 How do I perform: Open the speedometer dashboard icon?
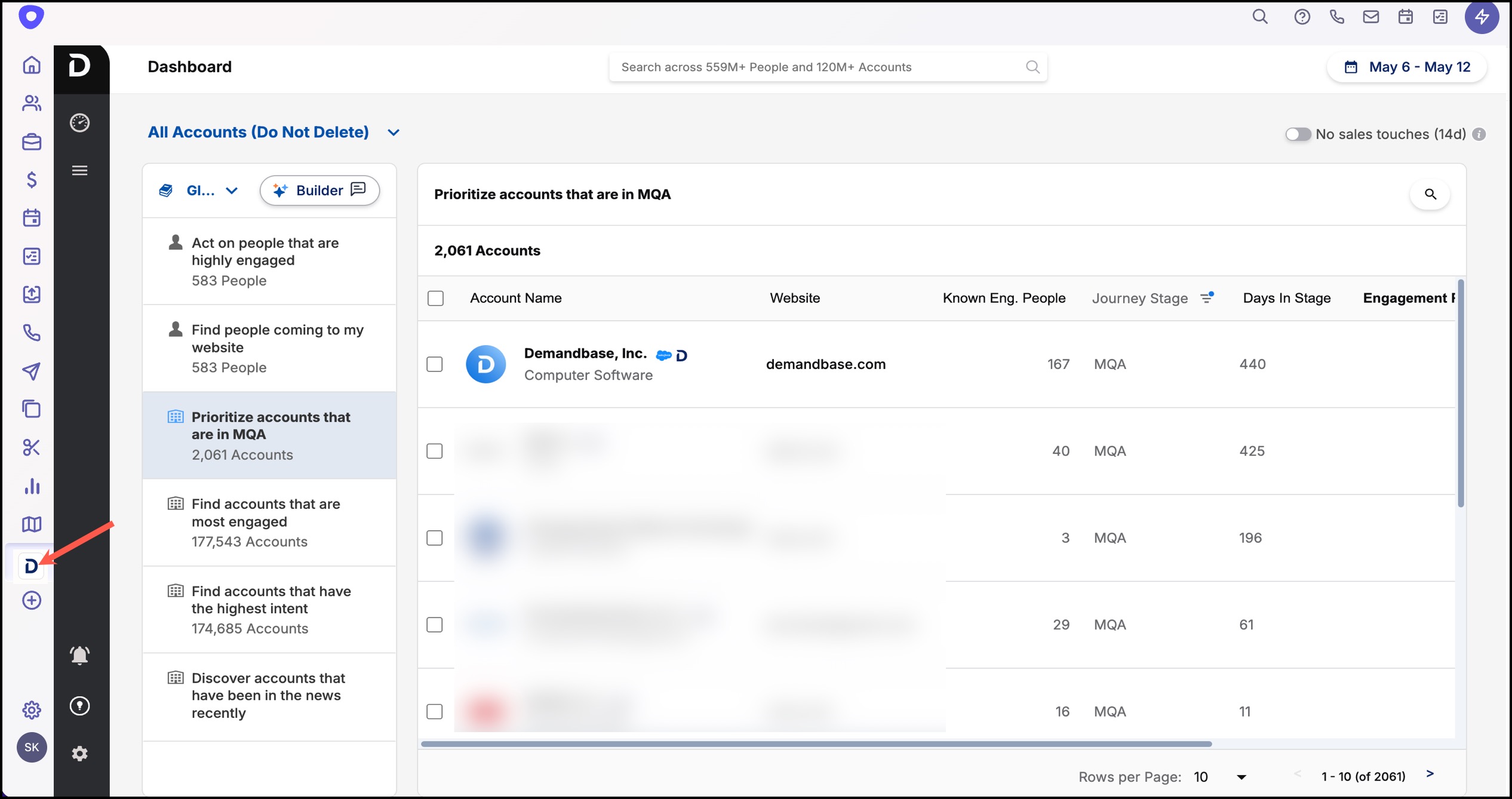pyautogui.click(x=79, y=123)
